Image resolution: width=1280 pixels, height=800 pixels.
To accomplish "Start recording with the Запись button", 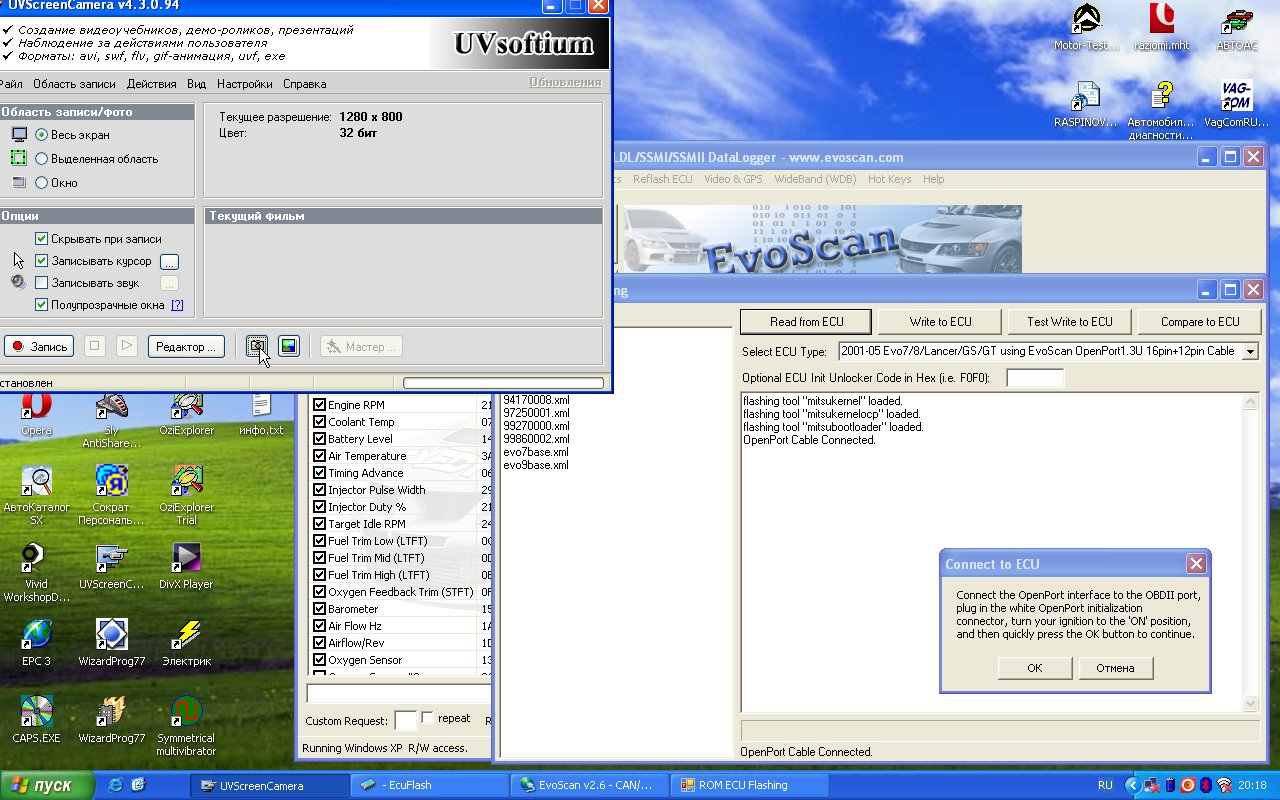I will point(38,346).
